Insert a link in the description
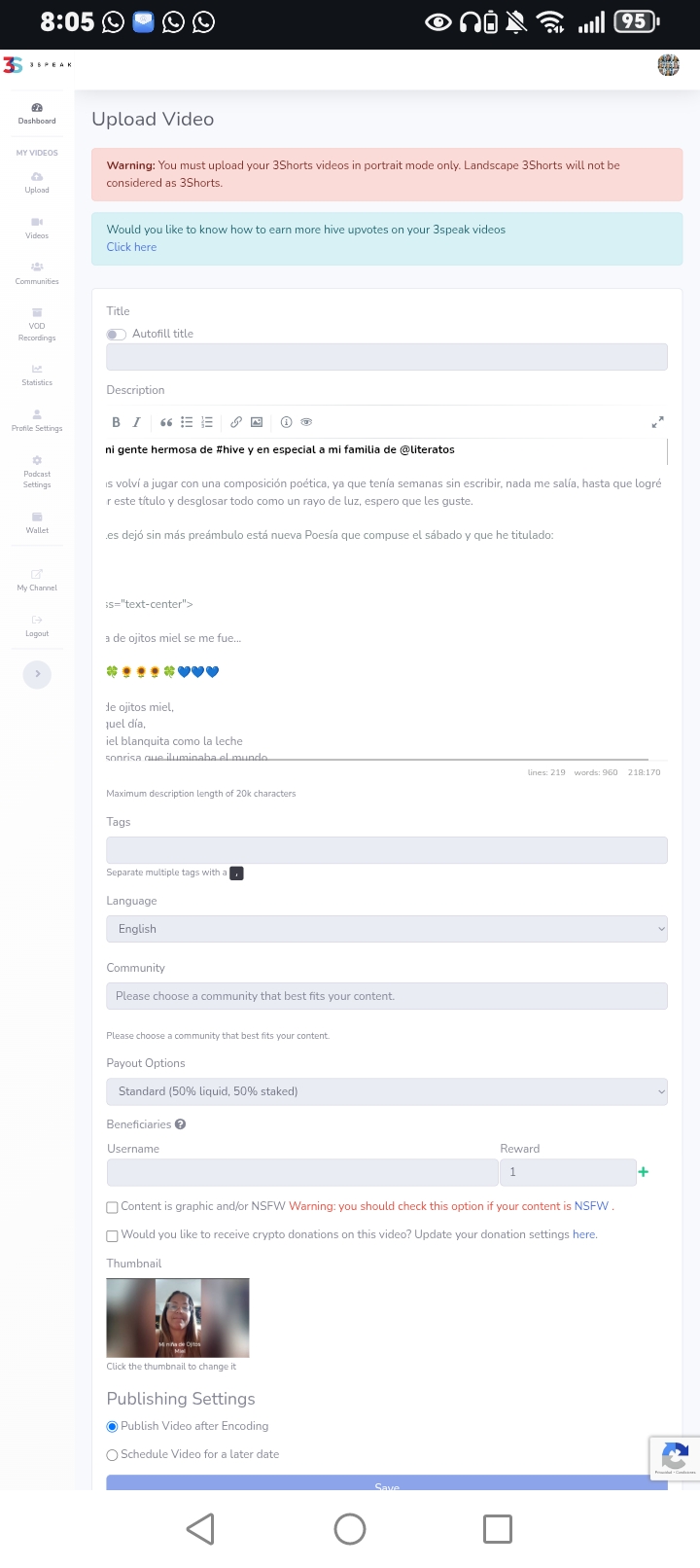Image resolution: width=700 pixels, height=1568 pixels. click(236, 422)
